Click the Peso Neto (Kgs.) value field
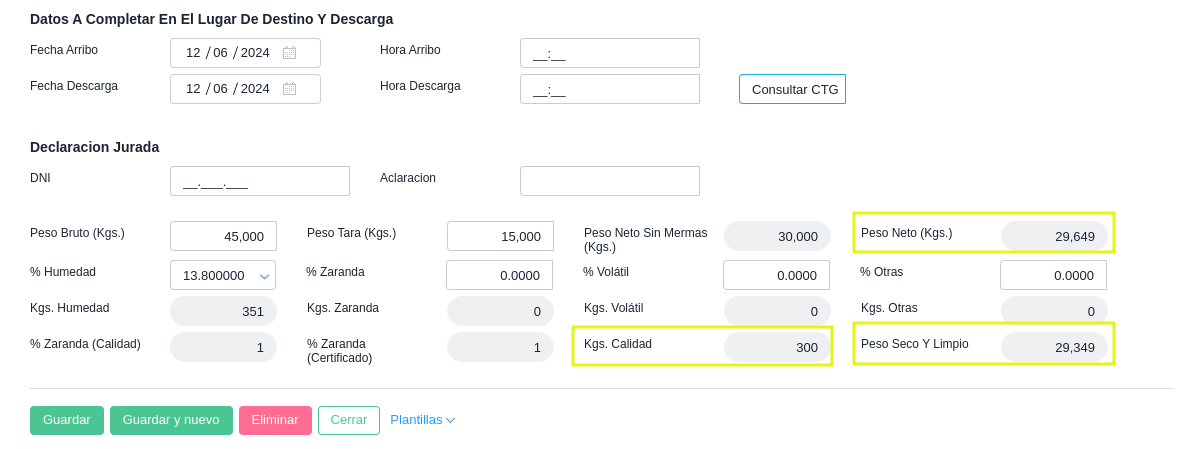Image resolution: width=1201 pixels, height=449 pixels. coord(1054,236)
